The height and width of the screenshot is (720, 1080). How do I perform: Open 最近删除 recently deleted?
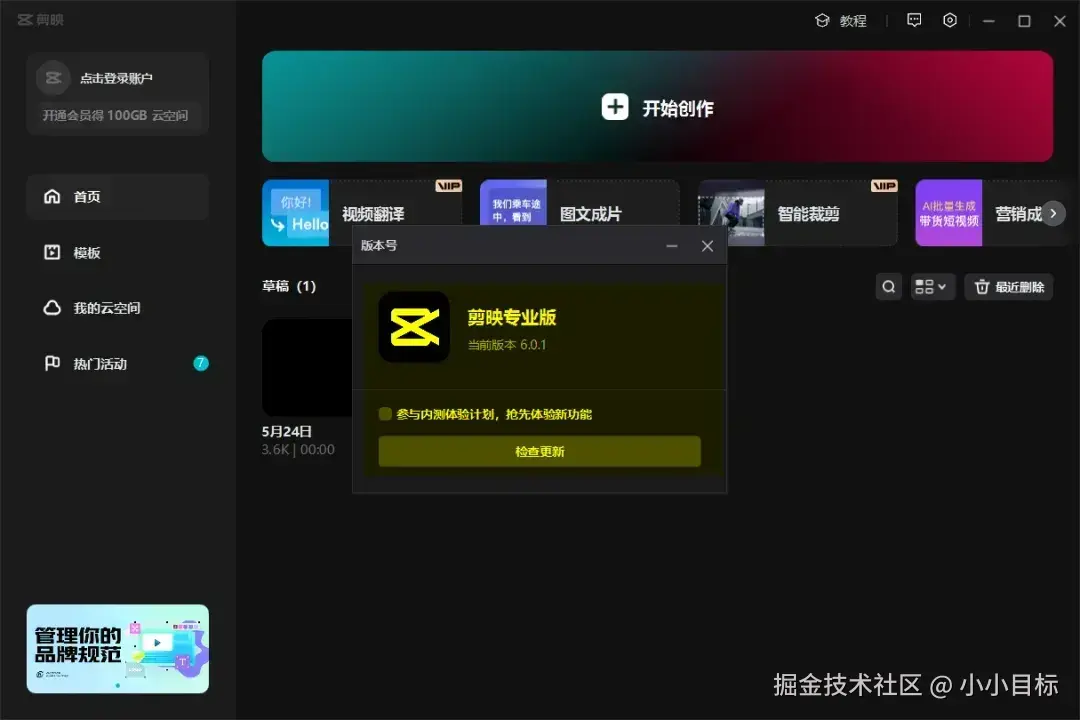click(x=1009, y=287)
